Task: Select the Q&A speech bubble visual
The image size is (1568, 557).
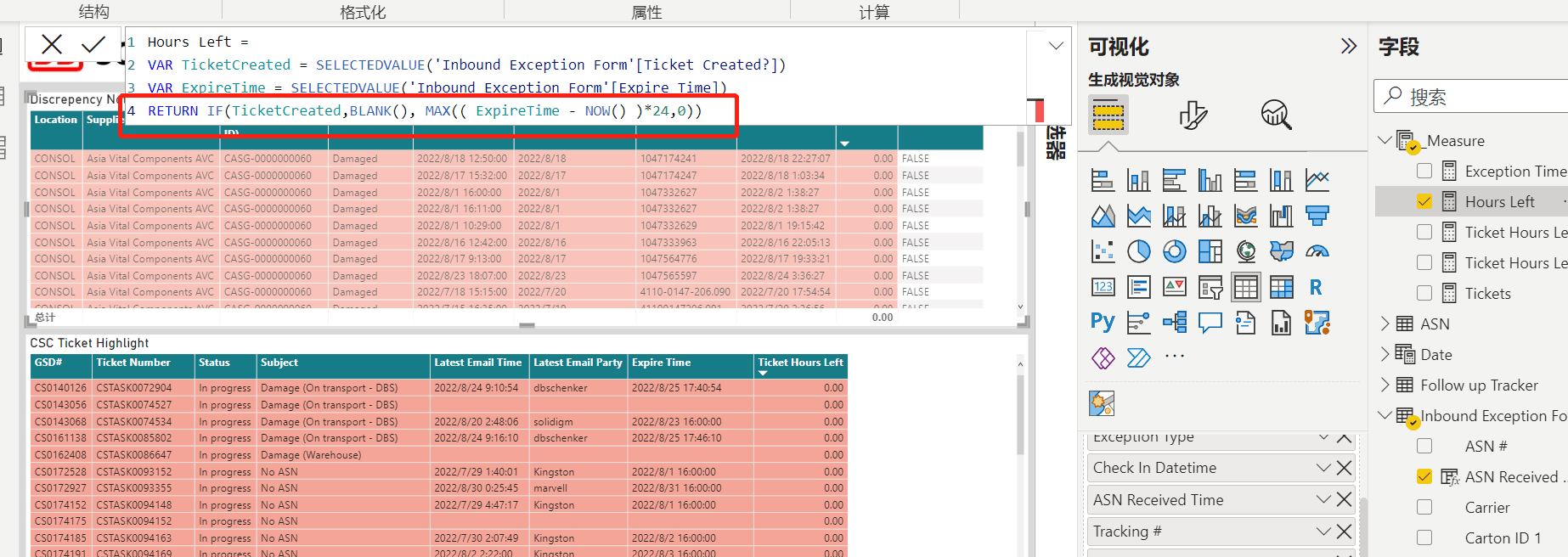Action: pos(1210,323)
